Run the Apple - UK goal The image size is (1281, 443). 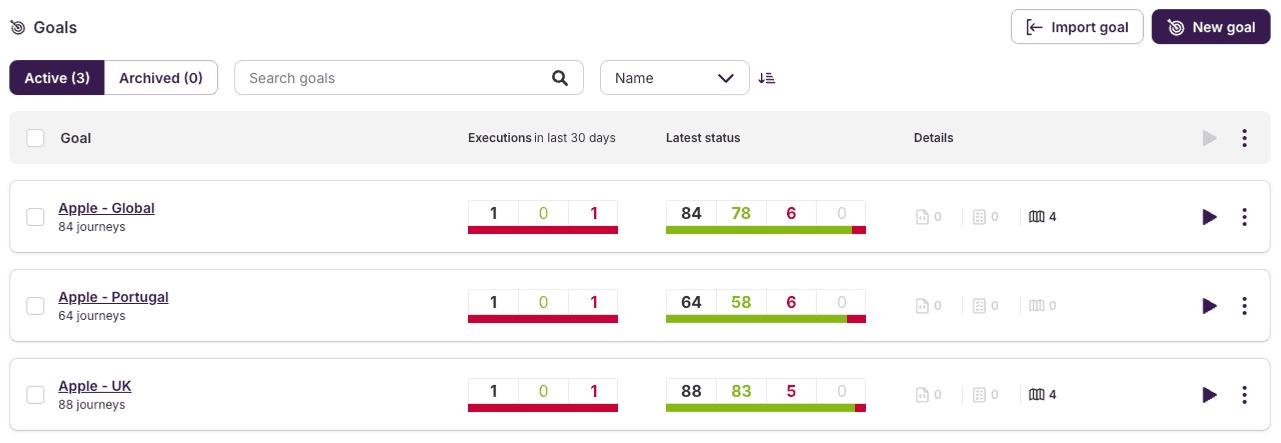coord(1210,395)
